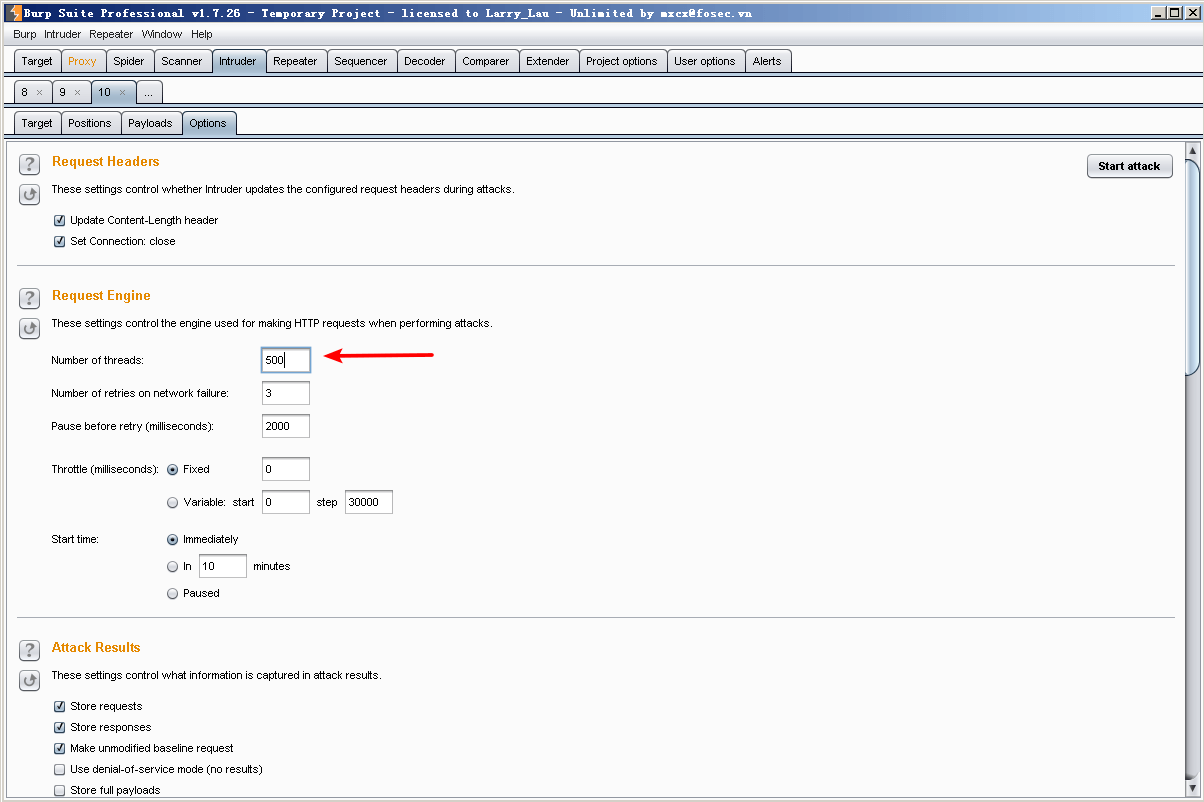Open the Help menu
This screenshot has width=1204, height=802.
[202, 34]
